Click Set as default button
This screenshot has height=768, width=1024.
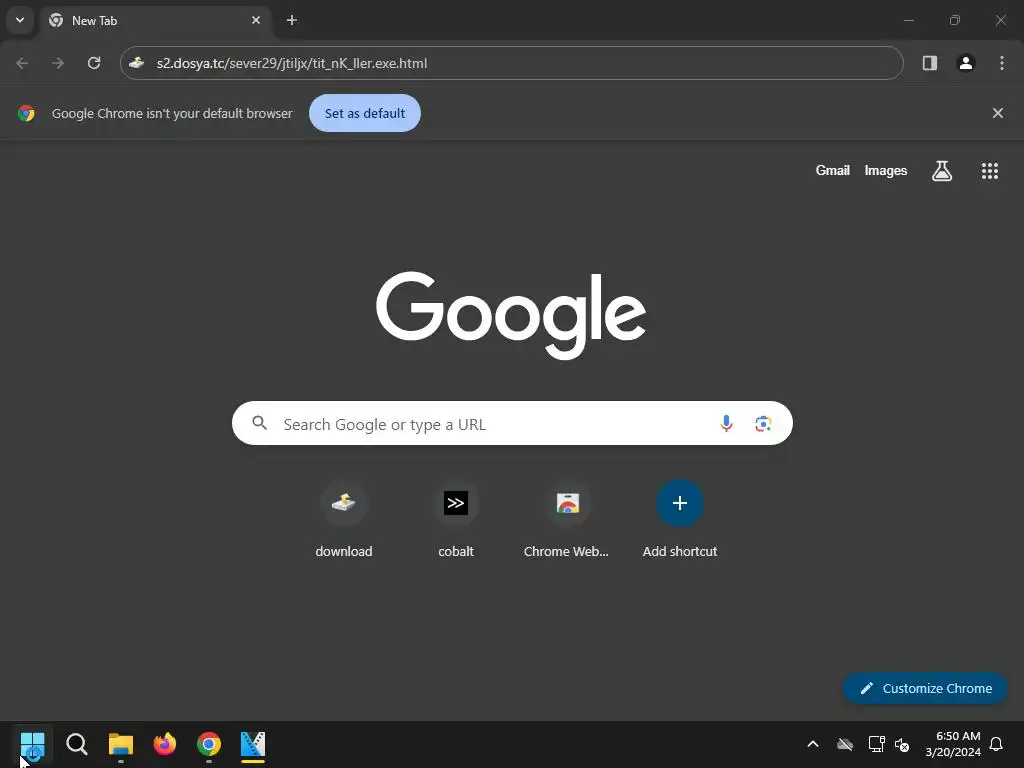click(365, 113)
